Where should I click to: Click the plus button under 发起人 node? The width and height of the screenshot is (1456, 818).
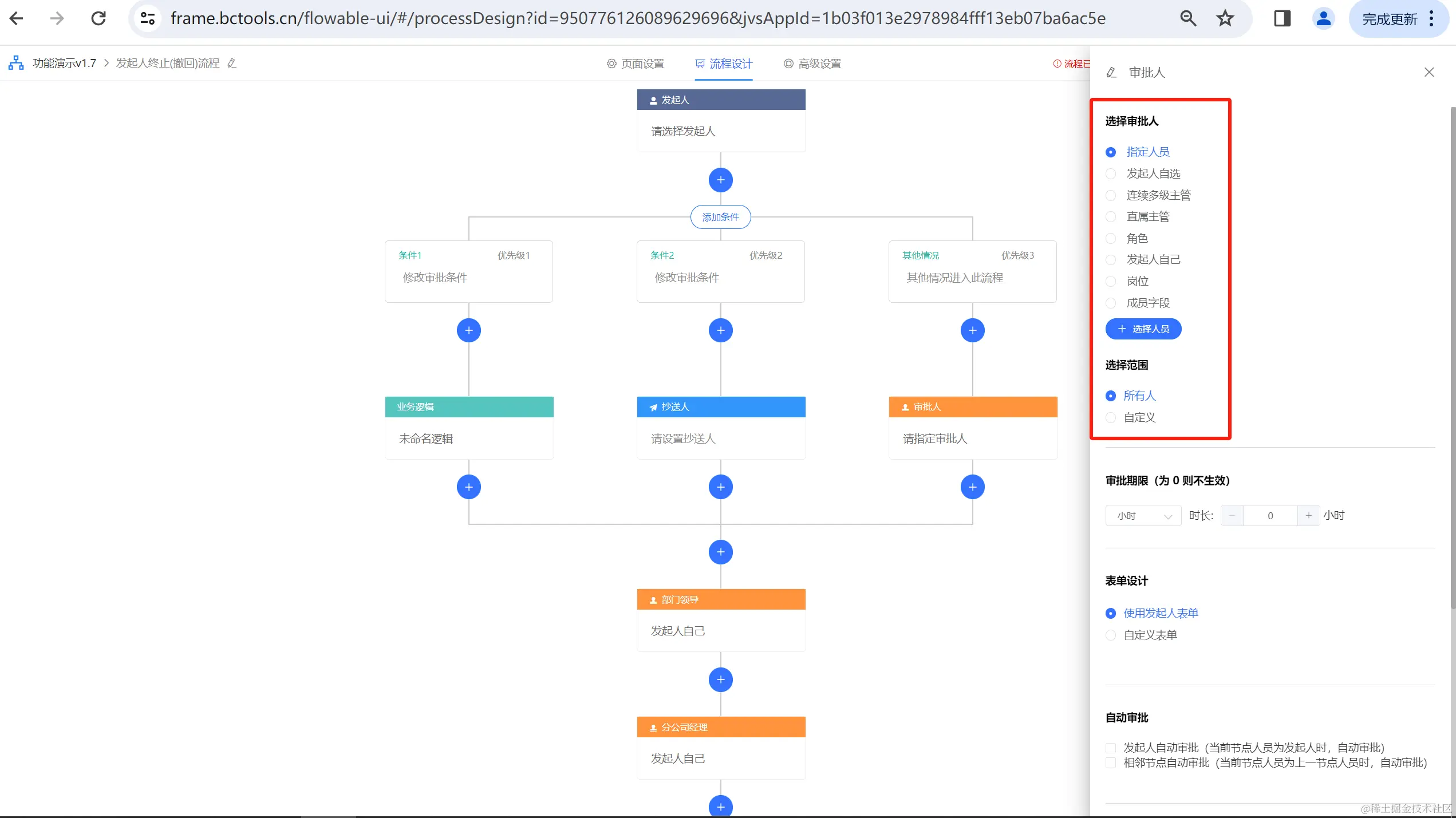coord(720,180)
